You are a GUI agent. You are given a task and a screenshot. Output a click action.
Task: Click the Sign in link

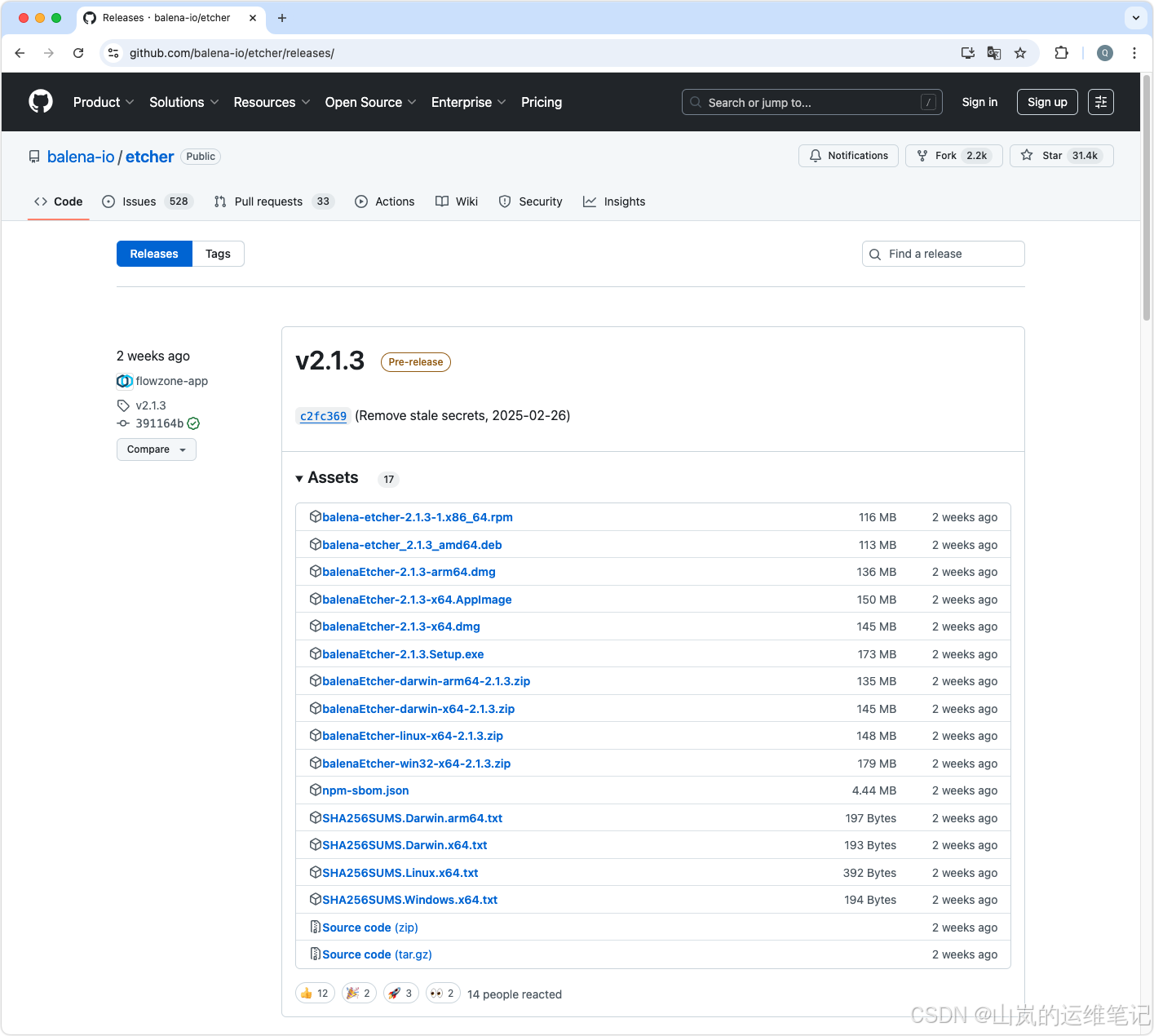pos(979,102)
